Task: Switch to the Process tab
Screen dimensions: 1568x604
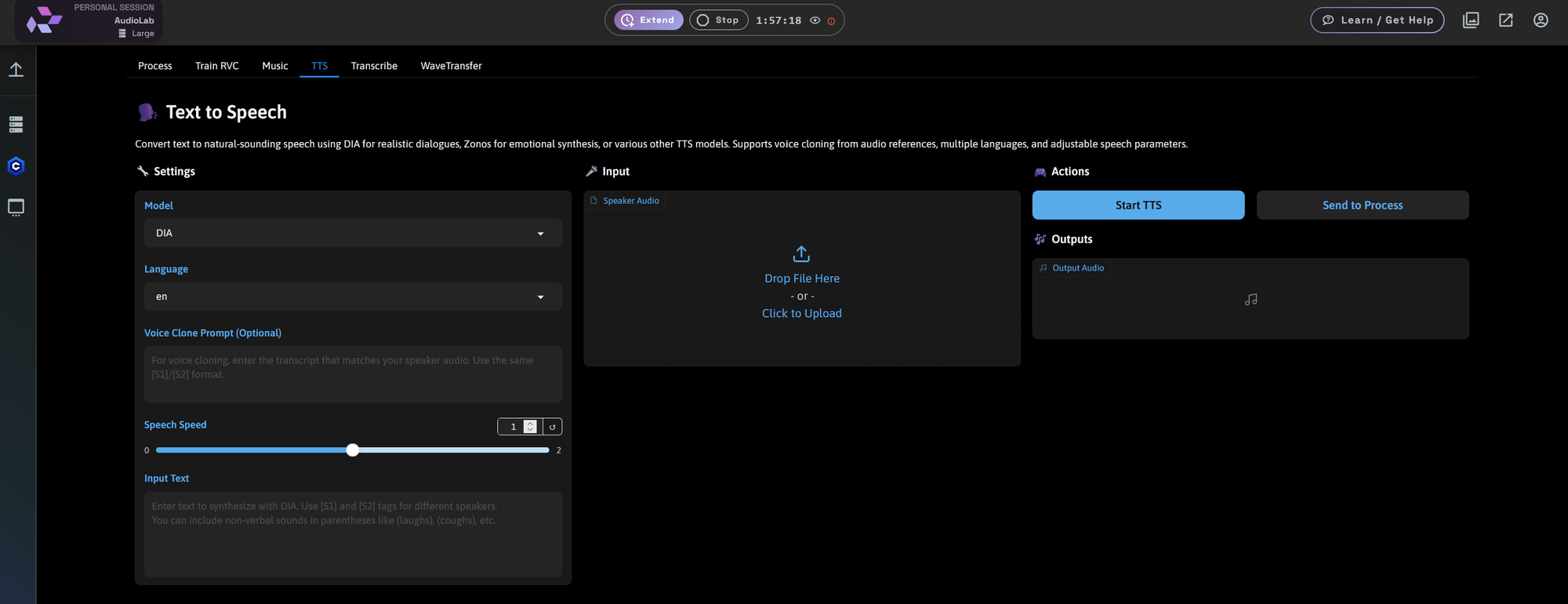Action: point(155,66)
